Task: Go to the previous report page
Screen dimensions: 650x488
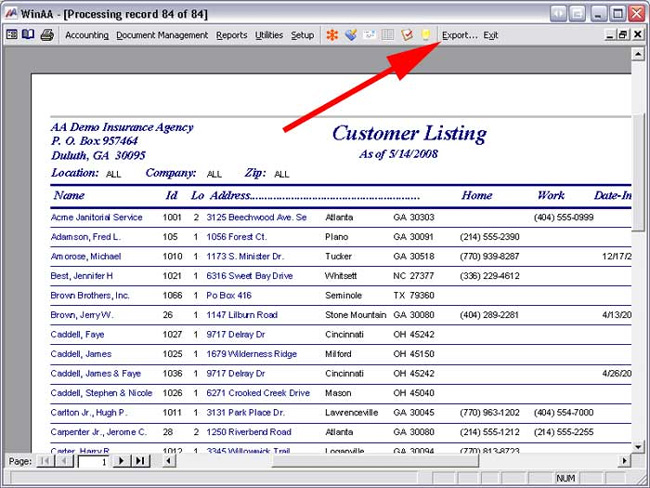Action: [64, 461]
